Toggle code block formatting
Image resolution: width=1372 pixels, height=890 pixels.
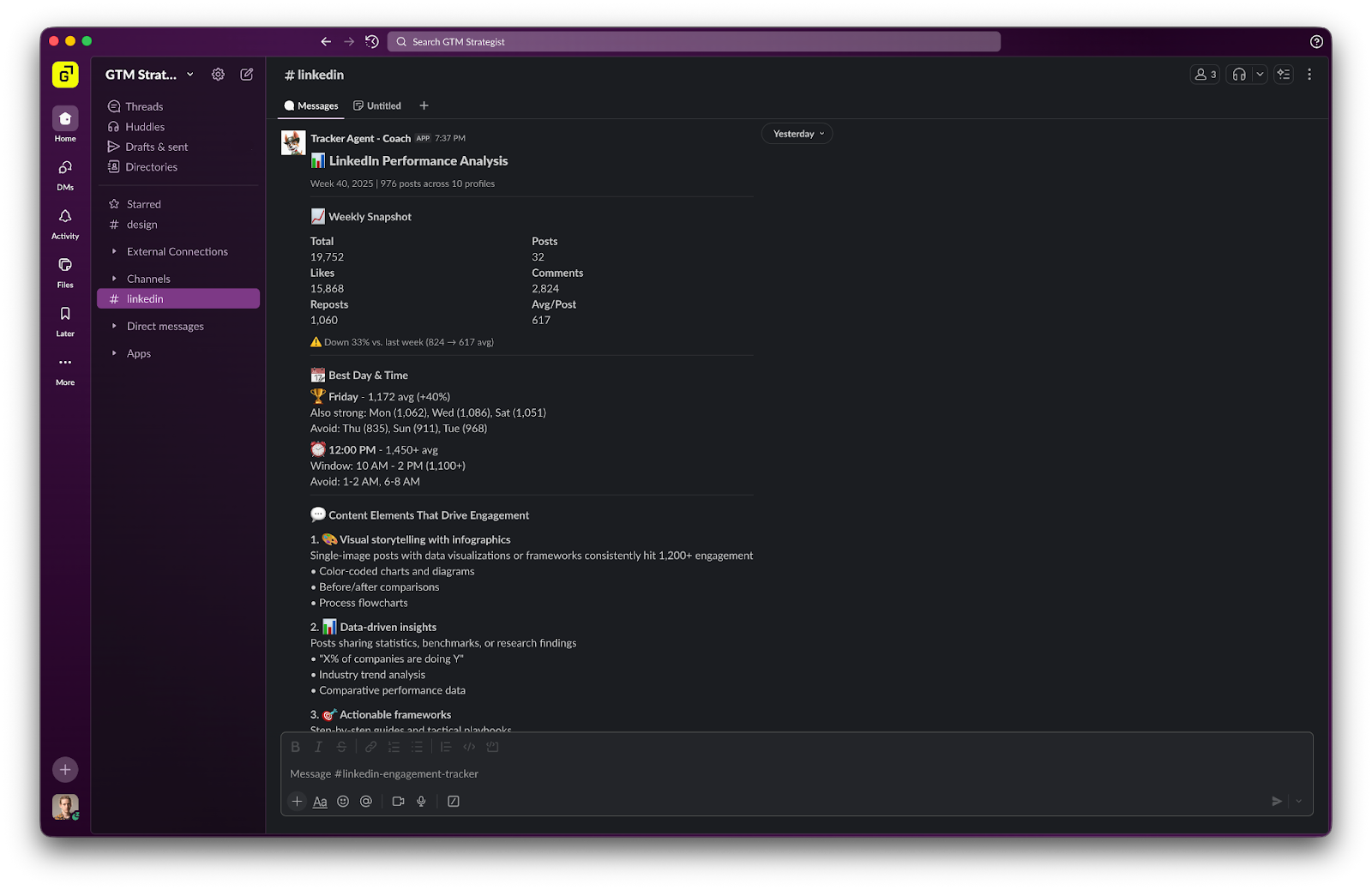(492, 747)
